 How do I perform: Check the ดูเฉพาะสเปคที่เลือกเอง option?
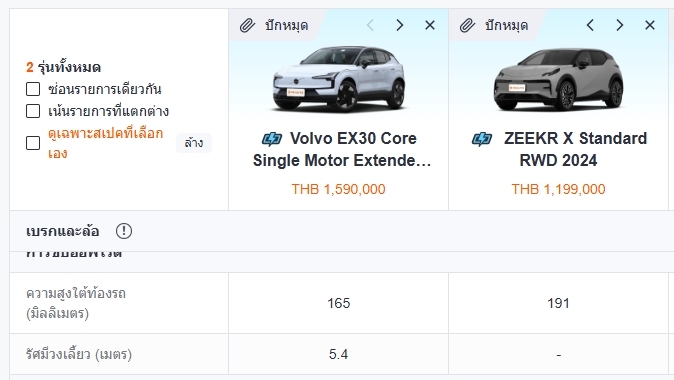tap(33, 143)
